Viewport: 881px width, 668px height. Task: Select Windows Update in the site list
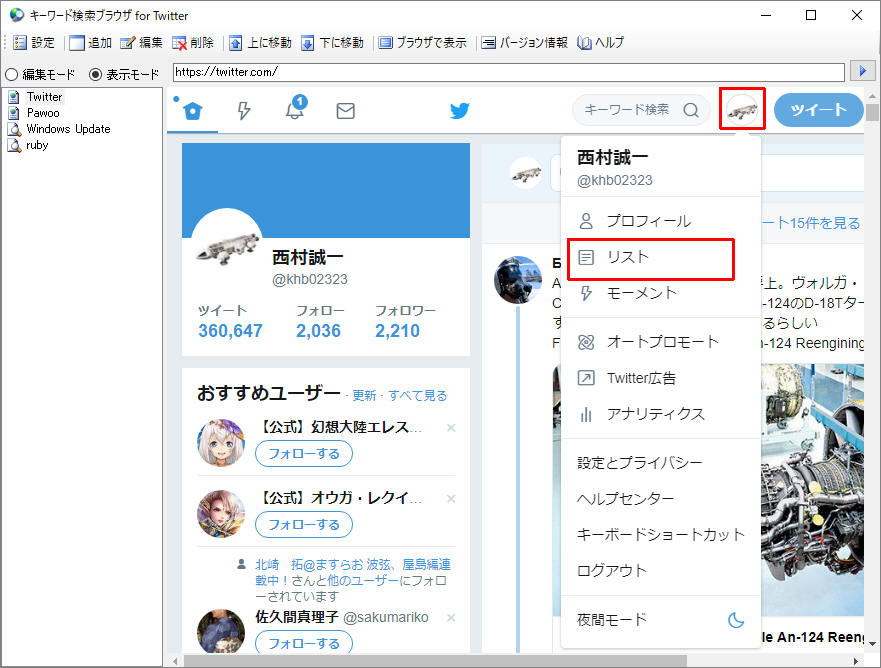tap(68, 129)
